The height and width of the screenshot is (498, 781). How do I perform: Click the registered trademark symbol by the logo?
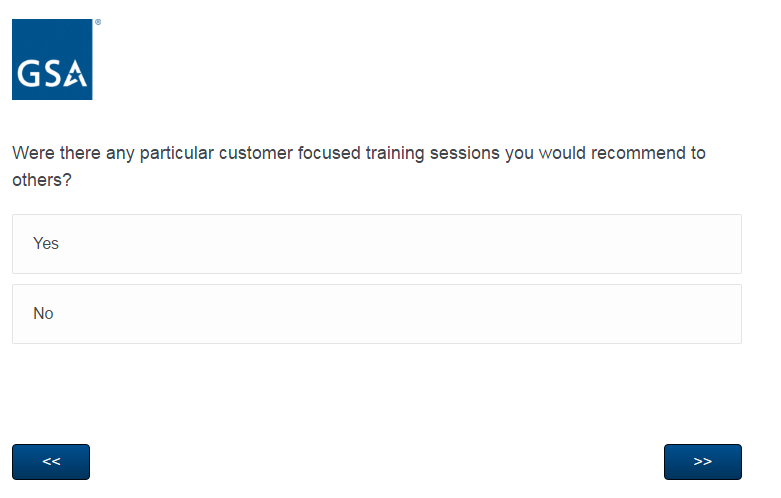(97, 21)
